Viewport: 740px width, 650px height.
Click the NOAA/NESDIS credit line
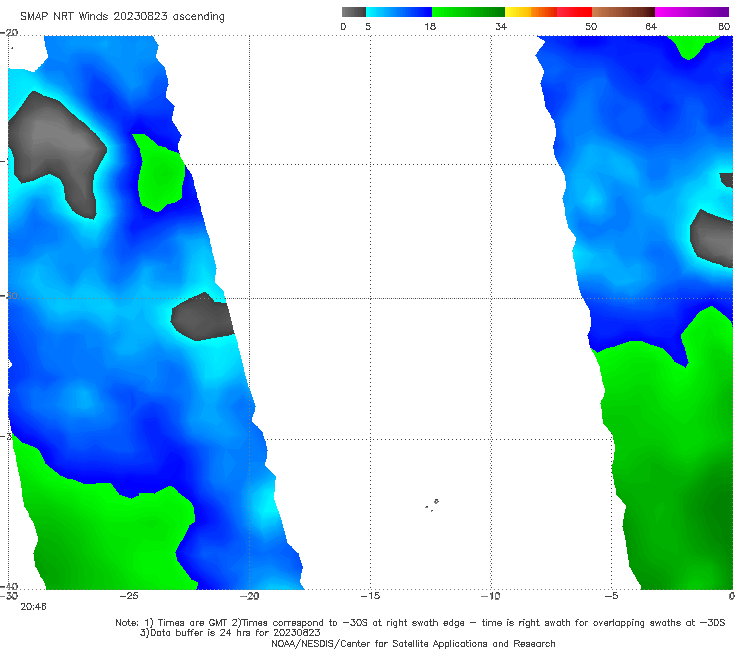click(x=413, y=644)
